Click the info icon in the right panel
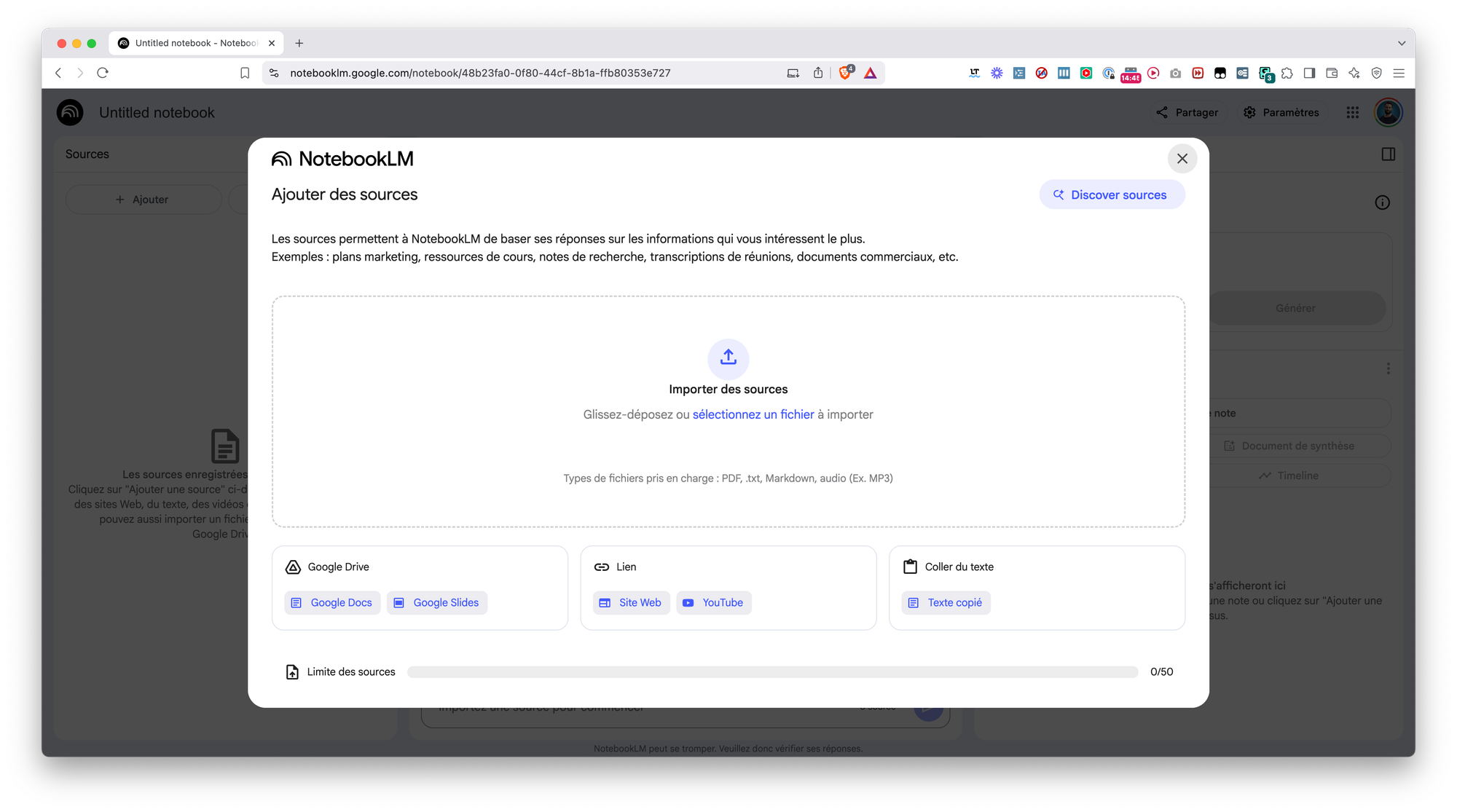 pyautogui.click(x=1382, y=202)
